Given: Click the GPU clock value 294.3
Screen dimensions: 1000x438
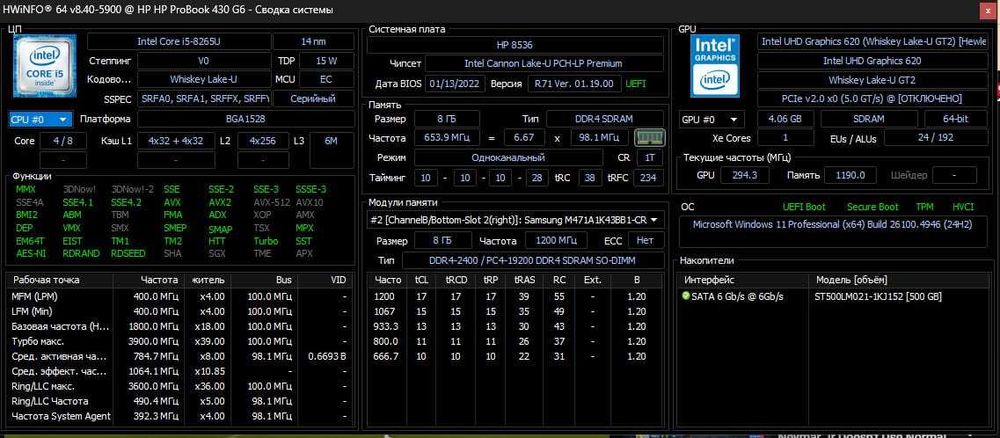Looking at the screenshot, I should pyautogui.click(x=745, y=175).
